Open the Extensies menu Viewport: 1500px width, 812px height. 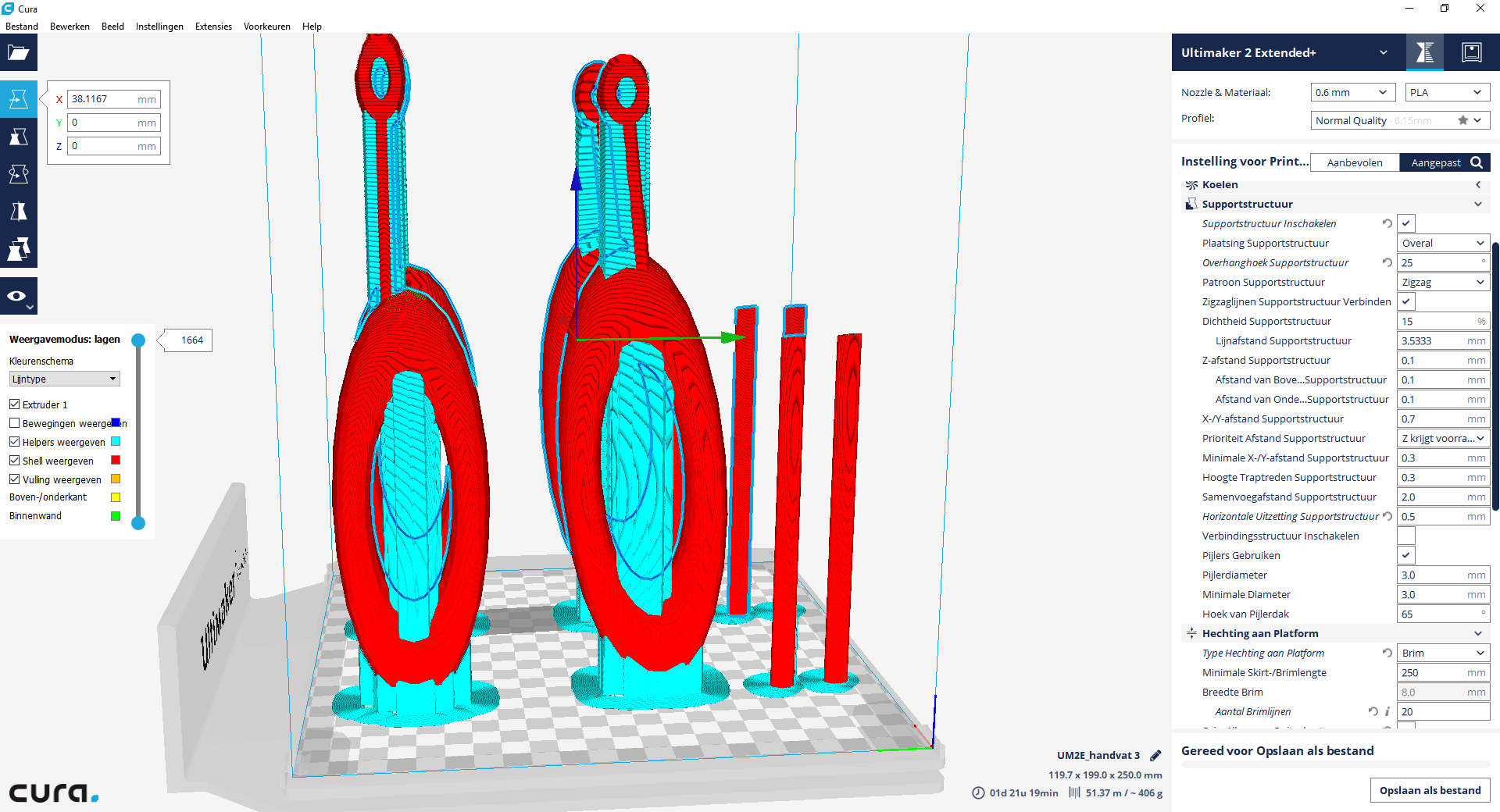(x=213, y=27)
